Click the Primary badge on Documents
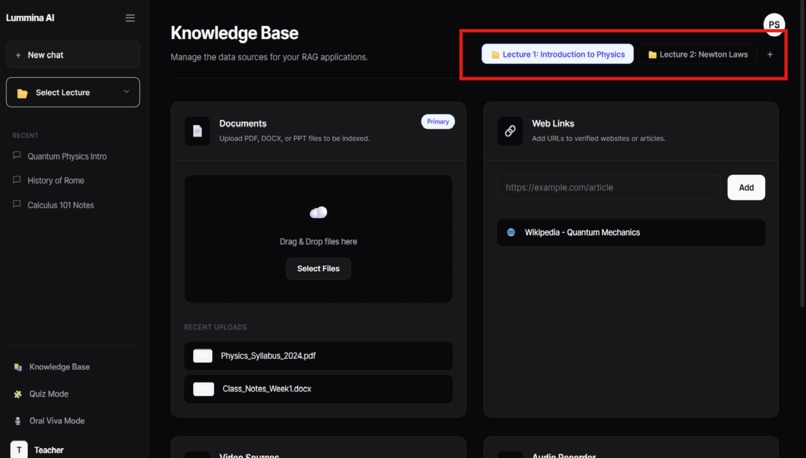 [x=438, y=122]
